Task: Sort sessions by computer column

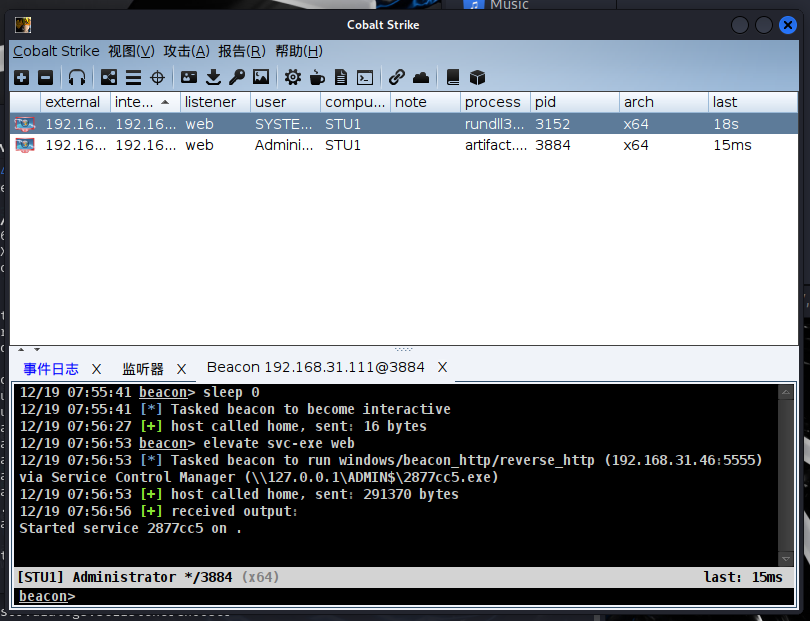Action: click(x=355, y=102)
